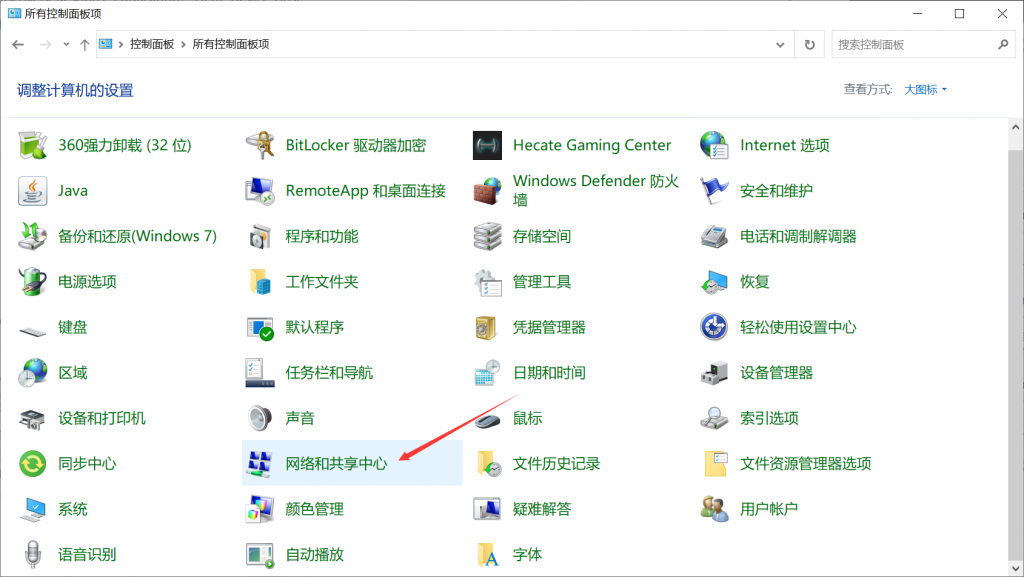Open the recent locations dropdown arrow
This screenshot has height=577, width=1024.
coord(66,44)
